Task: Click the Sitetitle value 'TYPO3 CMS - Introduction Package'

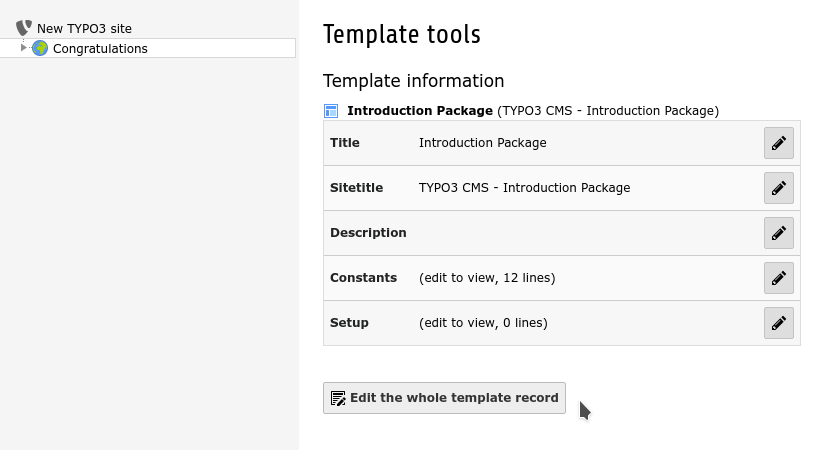Action: pos(524,187)
